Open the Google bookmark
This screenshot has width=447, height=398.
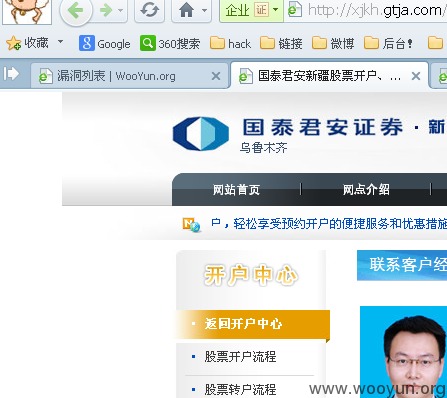click(x=105, y=43)
